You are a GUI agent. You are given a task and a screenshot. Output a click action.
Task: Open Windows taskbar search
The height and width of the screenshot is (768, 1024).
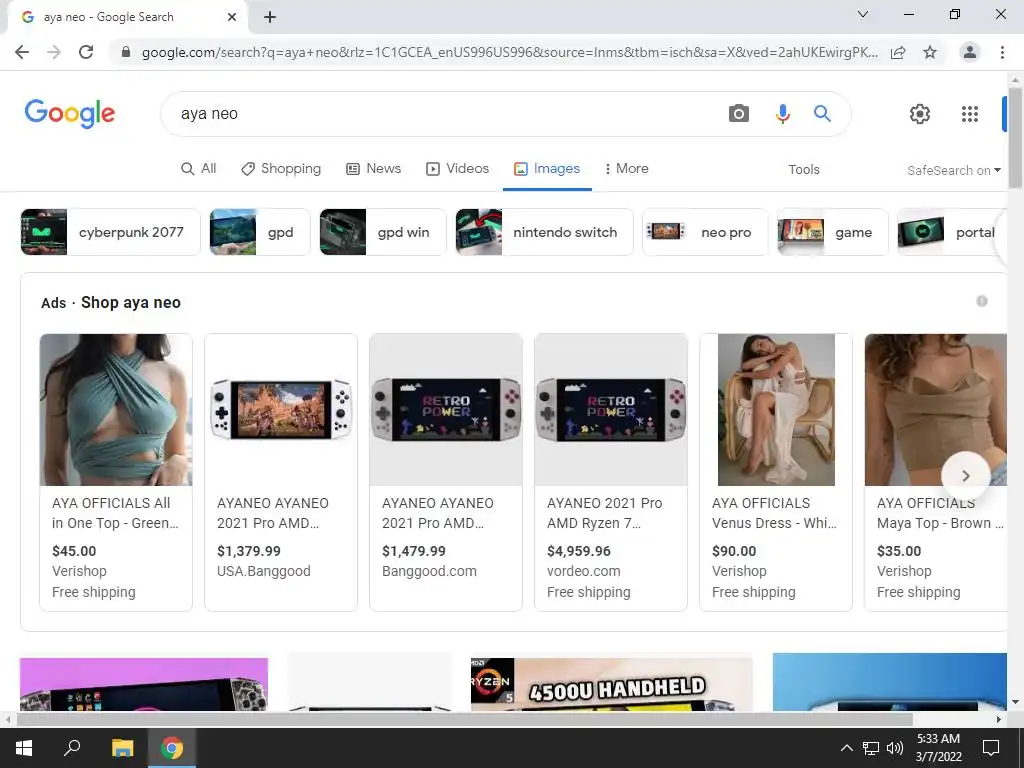click(x=72, y=748)
